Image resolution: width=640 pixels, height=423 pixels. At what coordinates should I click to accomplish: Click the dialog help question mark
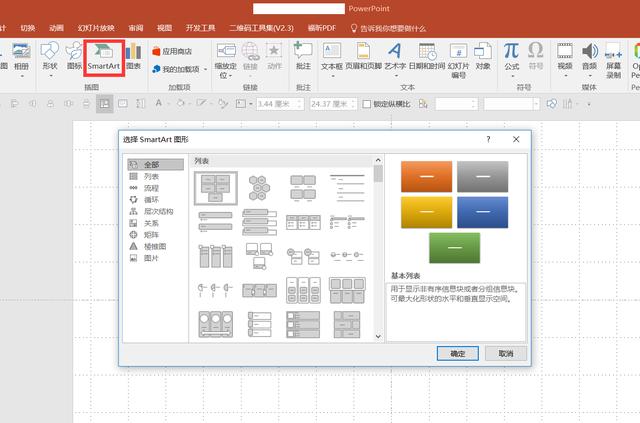[x=488, y=139]
